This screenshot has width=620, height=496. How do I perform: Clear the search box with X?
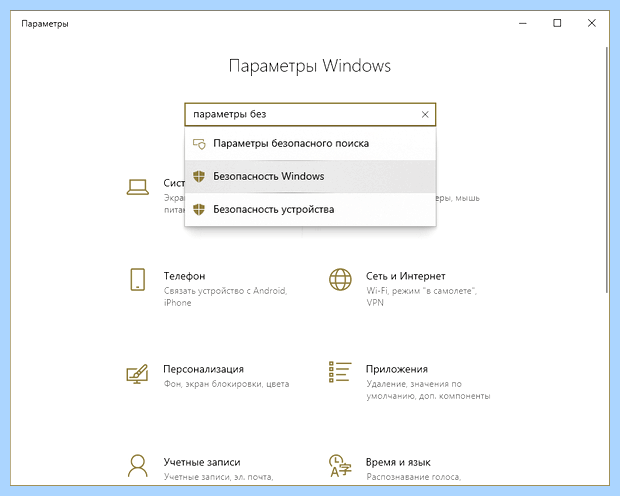tap(425, 115)
